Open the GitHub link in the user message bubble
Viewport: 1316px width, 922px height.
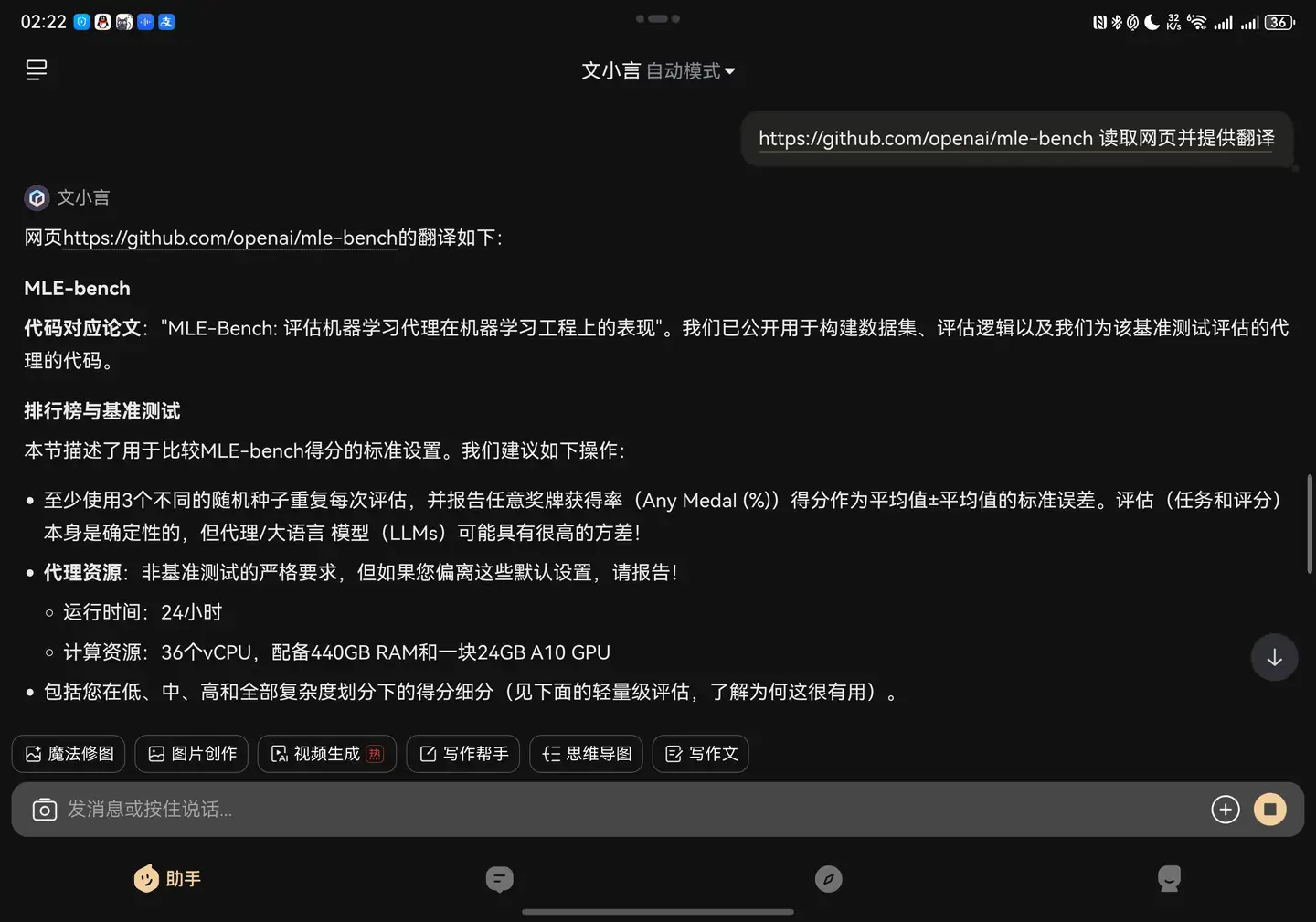click(926, 138)
